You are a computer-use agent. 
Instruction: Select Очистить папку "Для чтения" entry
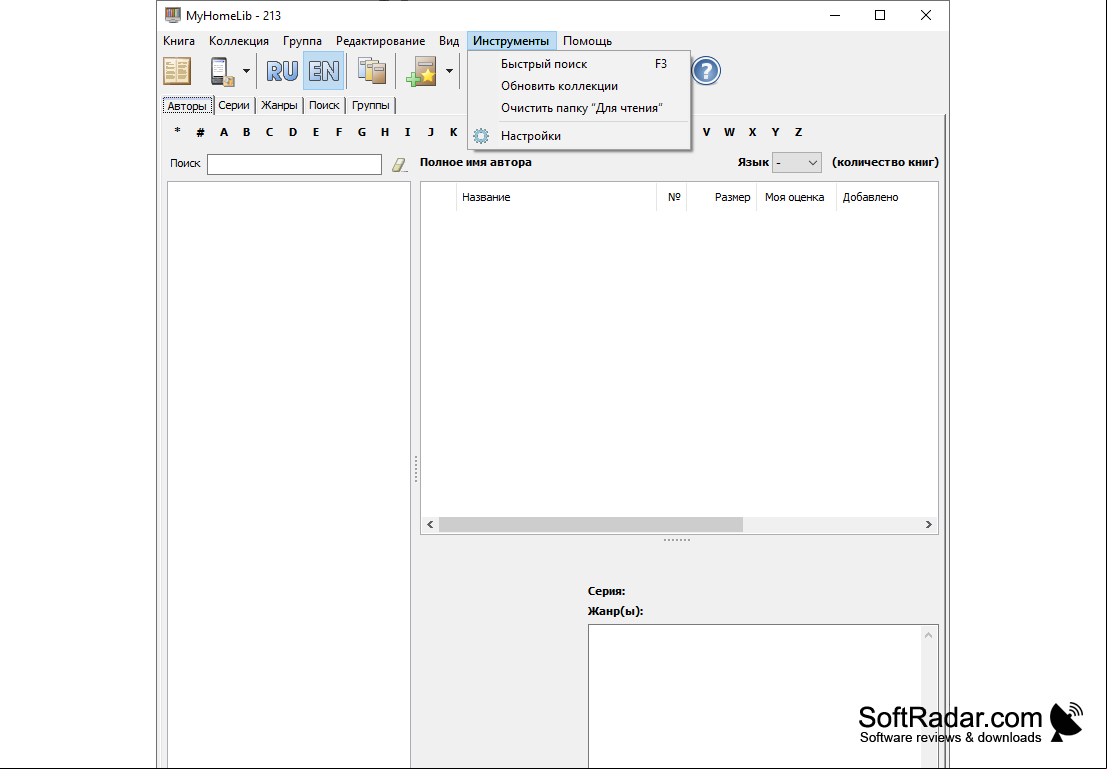pyautogui.click(x=579, y=108)
